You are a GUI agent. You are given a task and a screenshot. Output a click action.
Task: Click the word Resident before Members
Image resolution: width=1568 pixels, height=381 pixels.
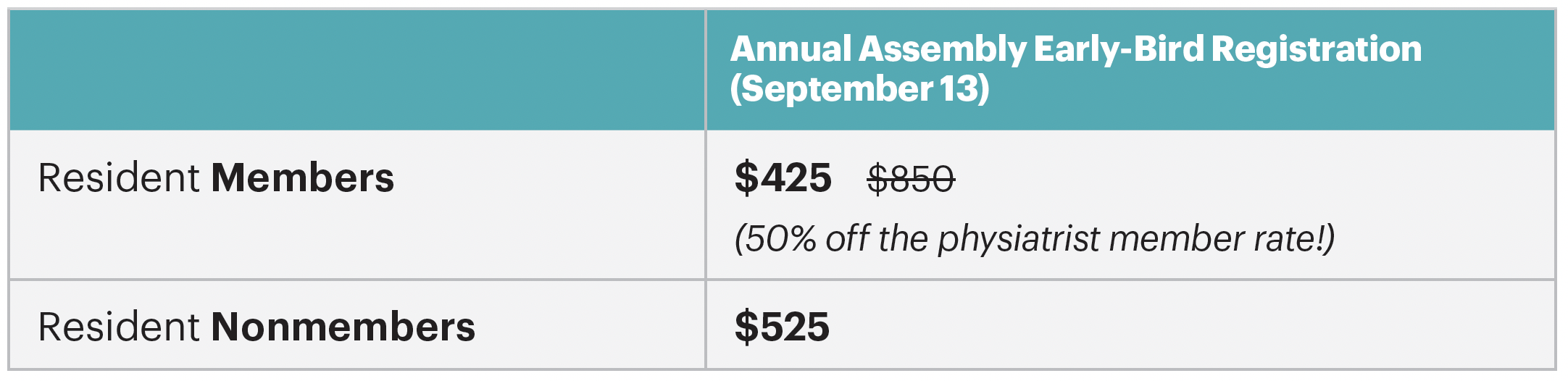point(119,178)
